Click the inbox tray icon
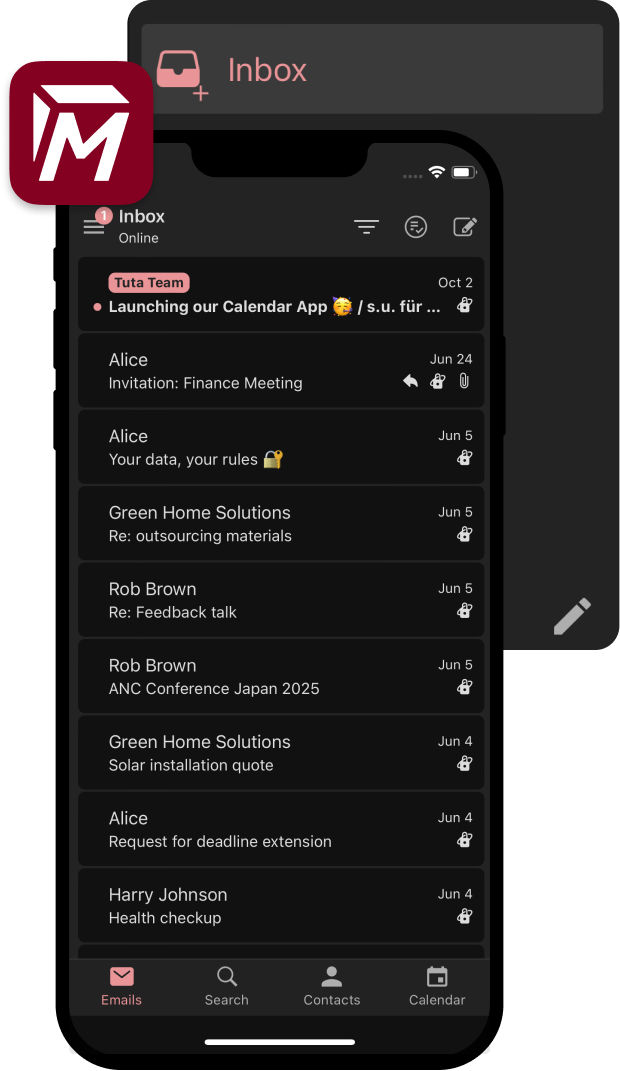The image size is (620, 1071). coord(181,72)
